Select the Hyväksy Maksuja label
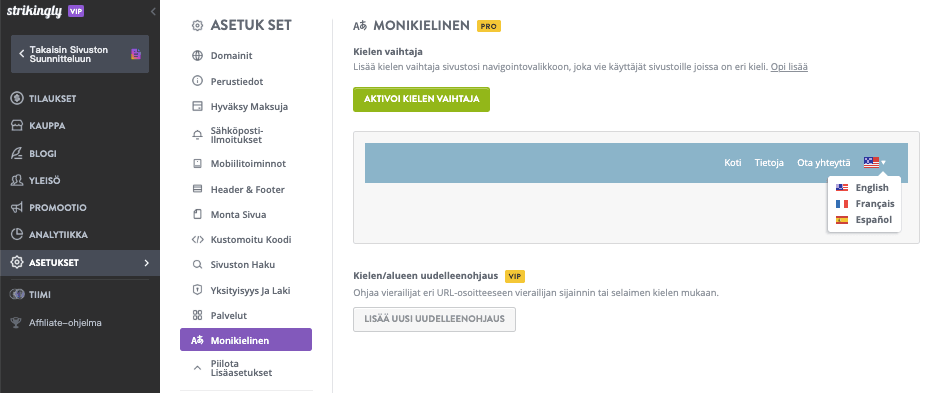The height and width of the screenshot is (393, 933). coord(249,107)
